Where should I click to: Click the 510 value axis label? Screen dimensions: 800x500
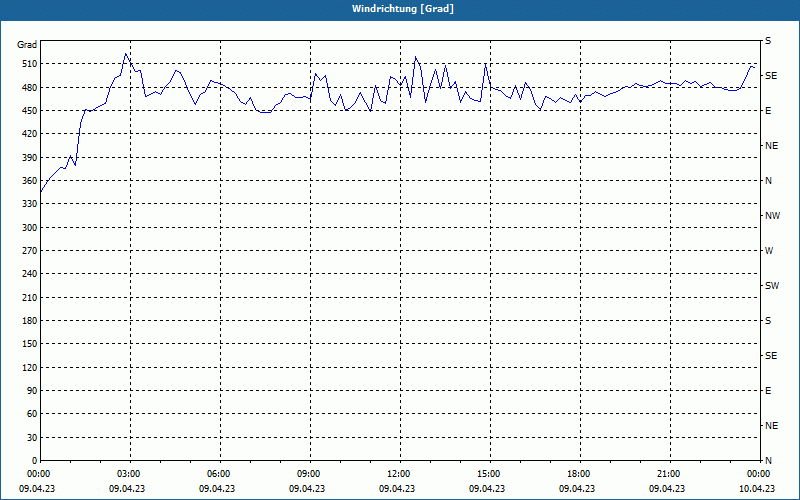click(x=30, y=64)
